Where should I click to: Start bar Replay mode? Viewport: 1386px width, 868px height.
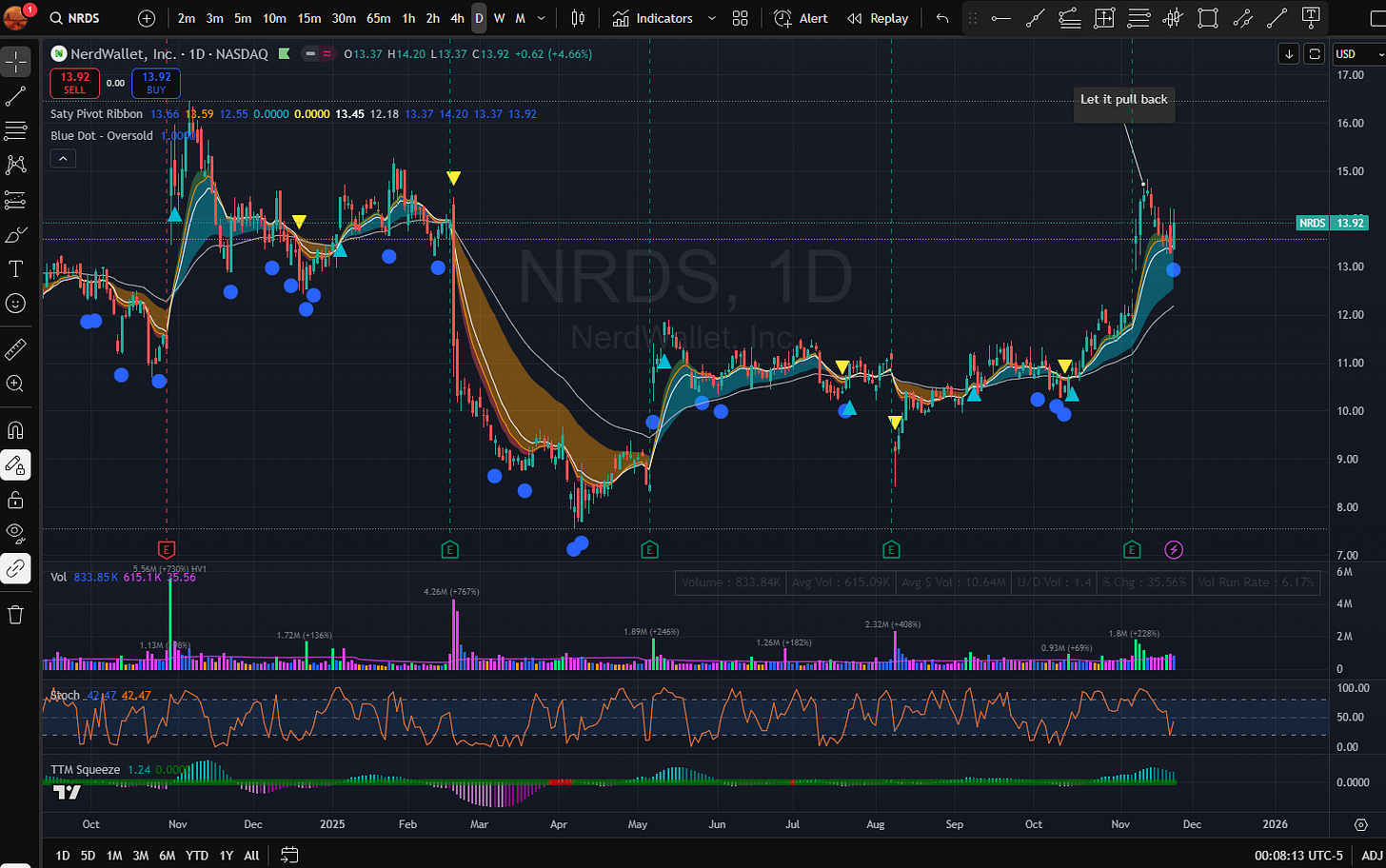pyautogui.click(x=878, y=18)
